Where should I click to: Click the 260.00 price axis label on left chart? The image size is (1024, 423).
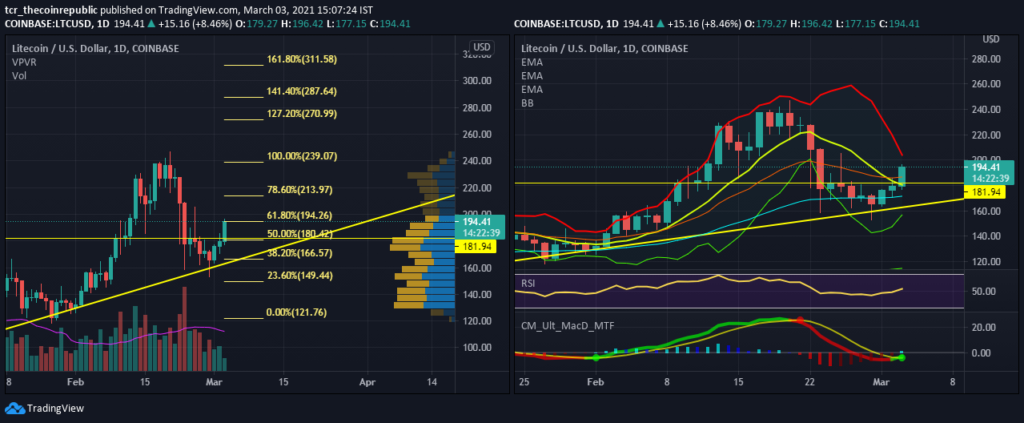click(477, 134)
